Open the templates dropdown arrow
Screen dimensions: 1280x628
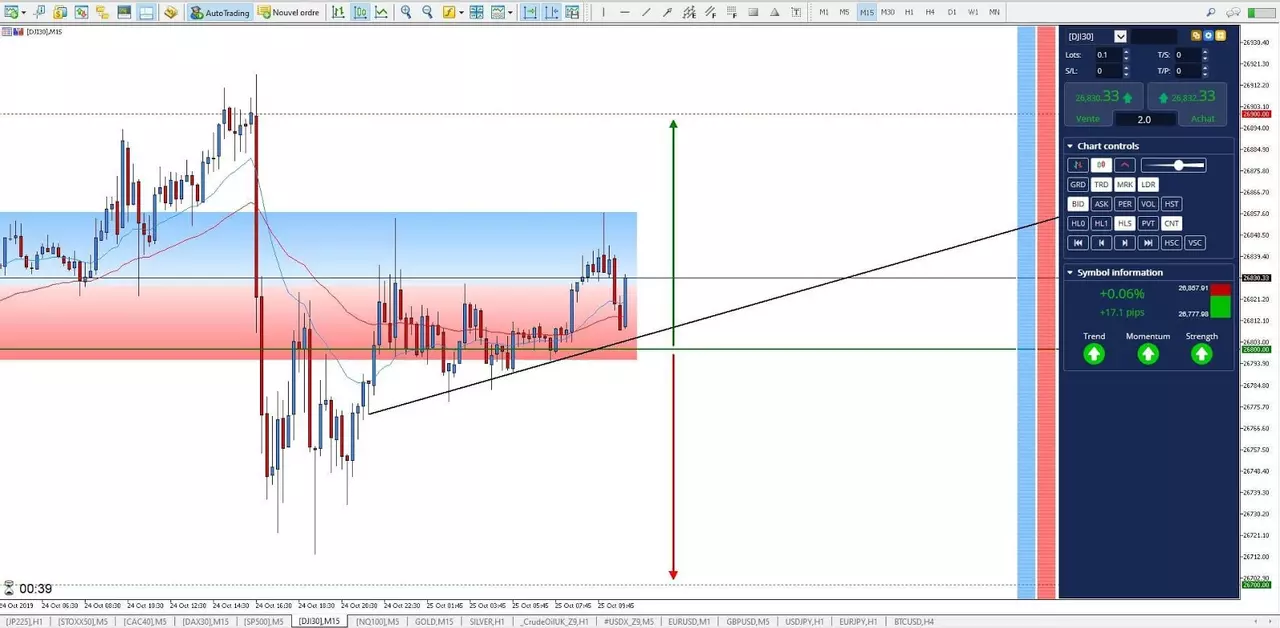pos(510,12)
